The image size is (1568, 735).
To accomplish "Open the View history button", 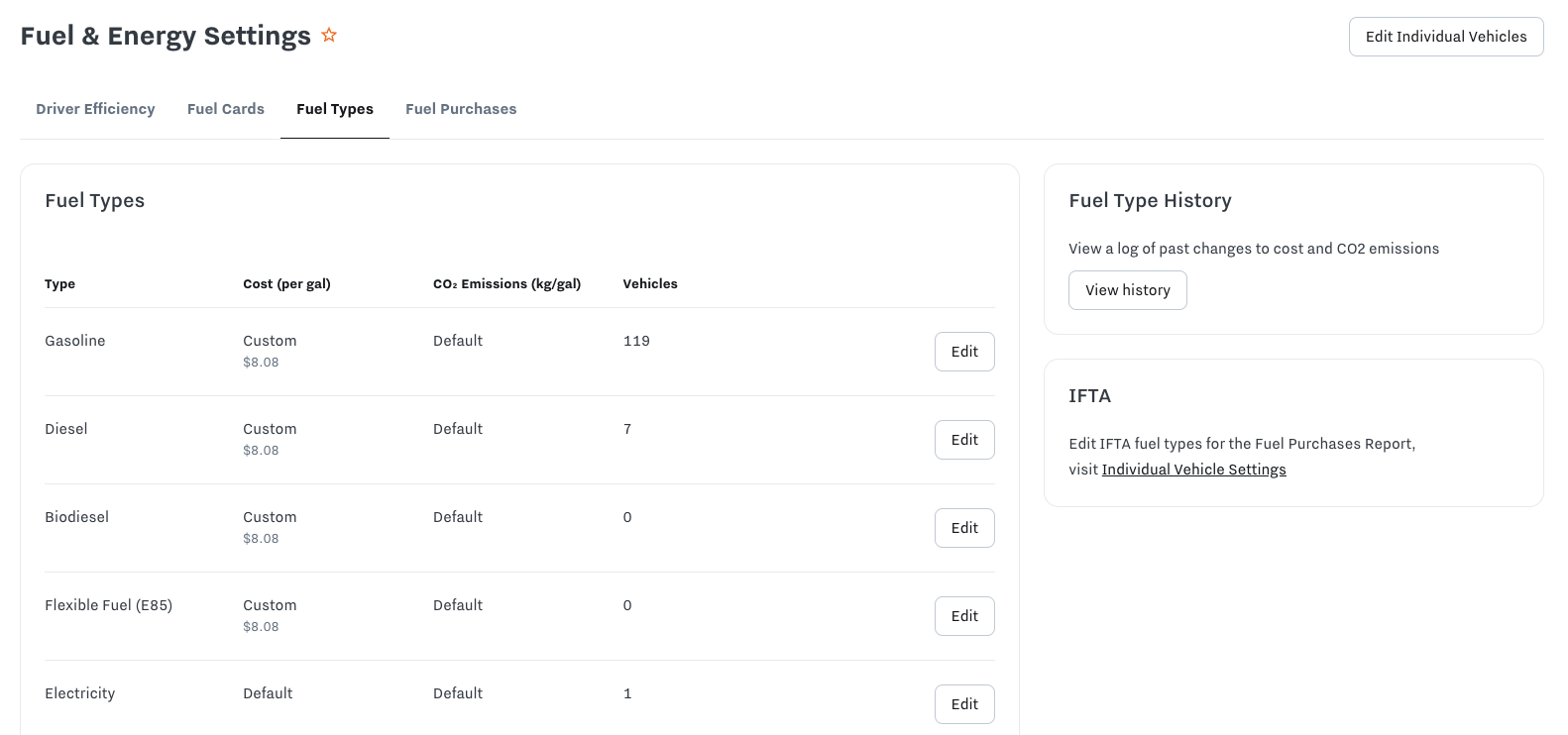I will click(x=1127, y=290).
